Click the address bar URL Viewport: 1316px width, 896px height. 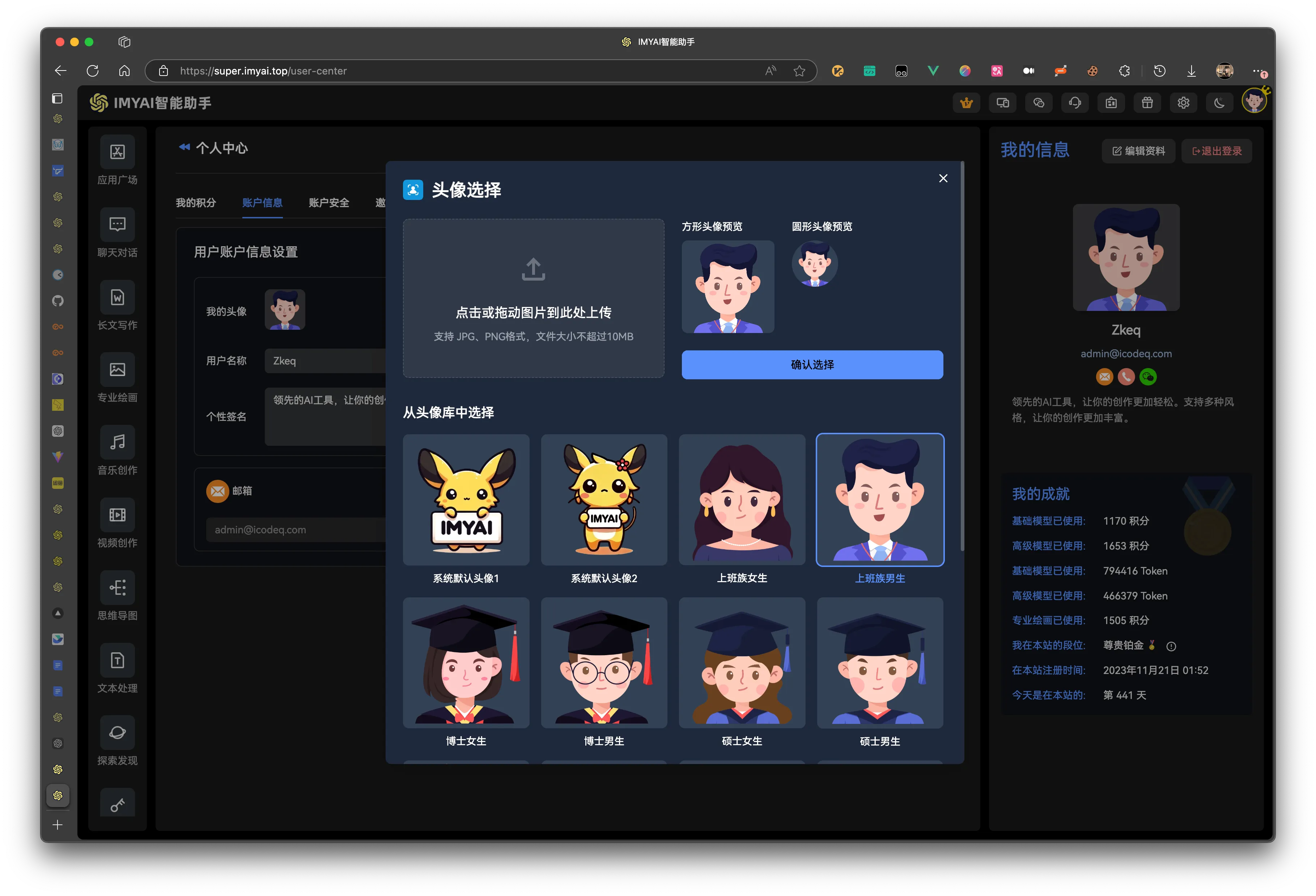(263, 71)
